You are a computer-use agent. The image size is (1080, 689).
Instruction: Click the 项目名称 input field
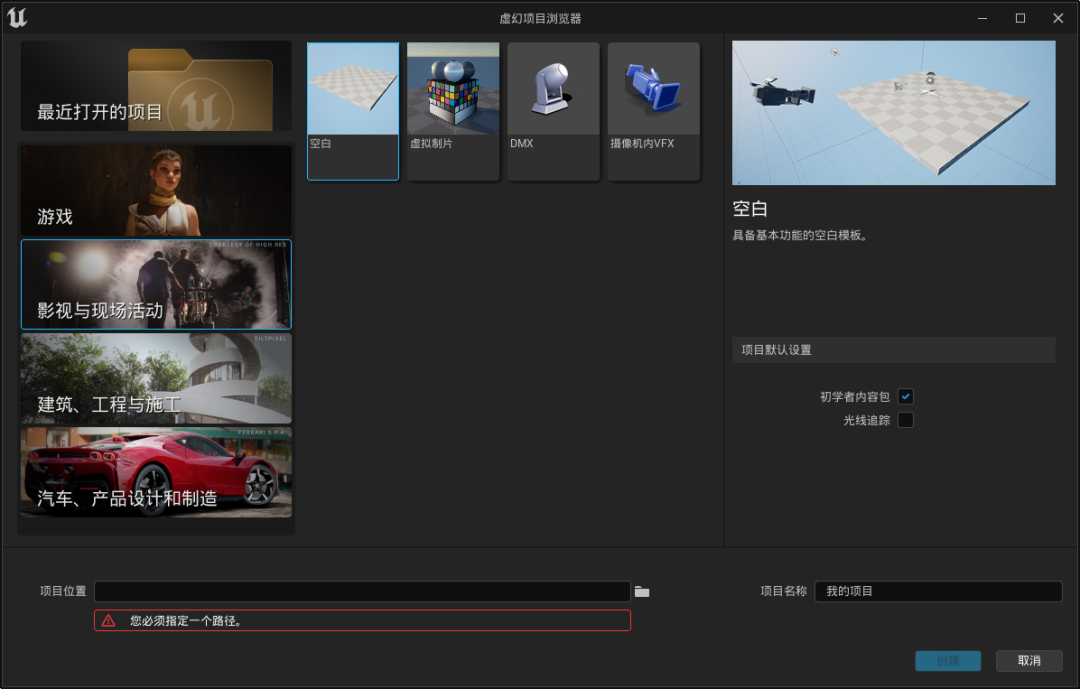pyautogui.click(x=938, y=591)
